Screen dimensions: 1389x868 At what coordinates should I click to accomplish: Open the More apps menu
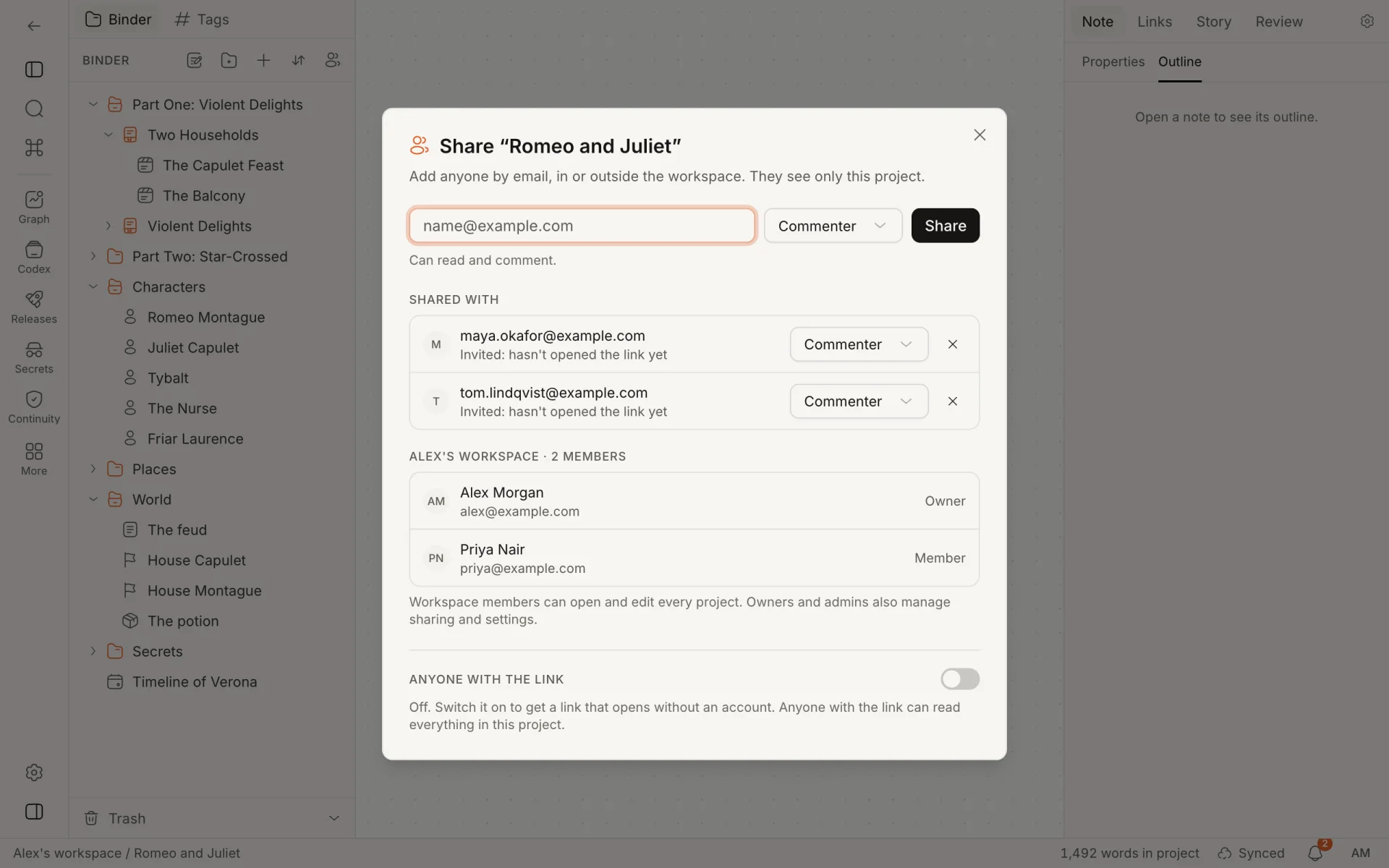point(34,459)
